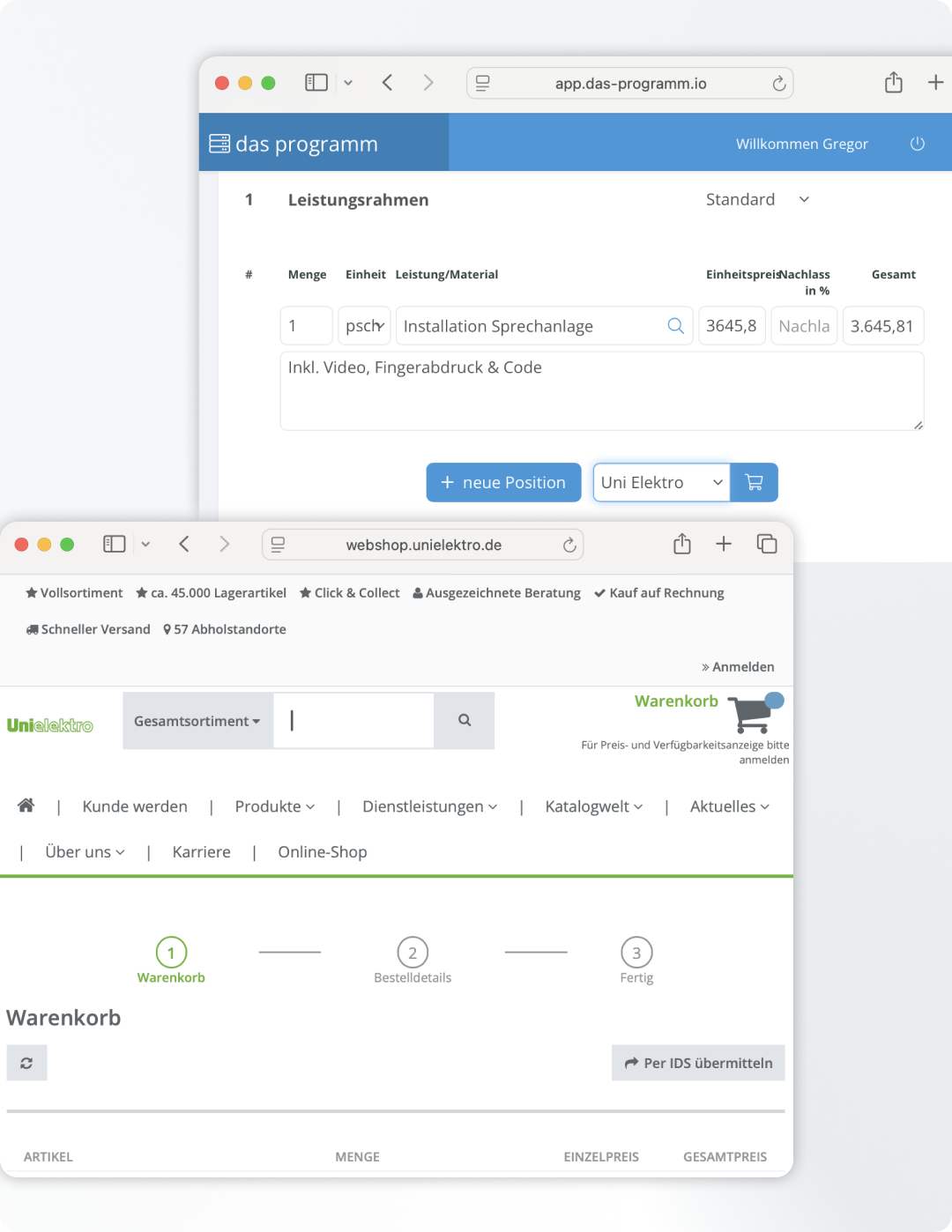Expand the Produkte menu
Viewport: 952px width, 1232px height.
pyautogui.click(x=275, y=806)
